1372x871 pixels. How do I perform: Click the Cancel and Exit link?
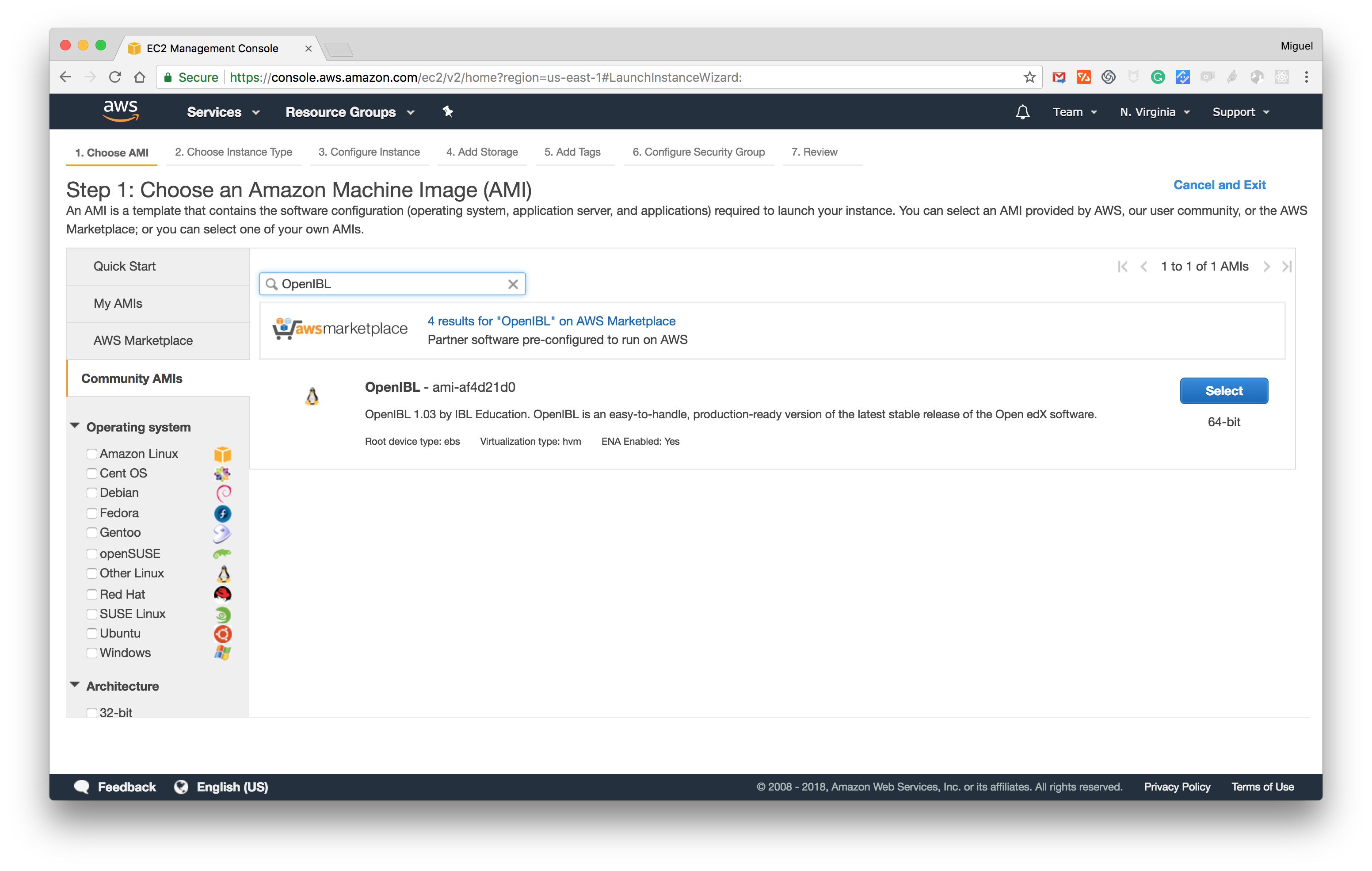(1219, 185)
